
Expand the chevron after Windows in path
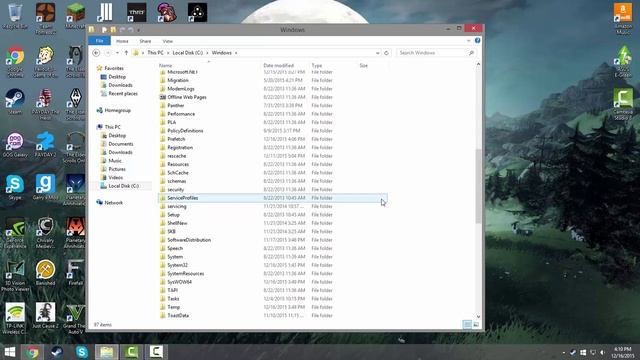236,53
